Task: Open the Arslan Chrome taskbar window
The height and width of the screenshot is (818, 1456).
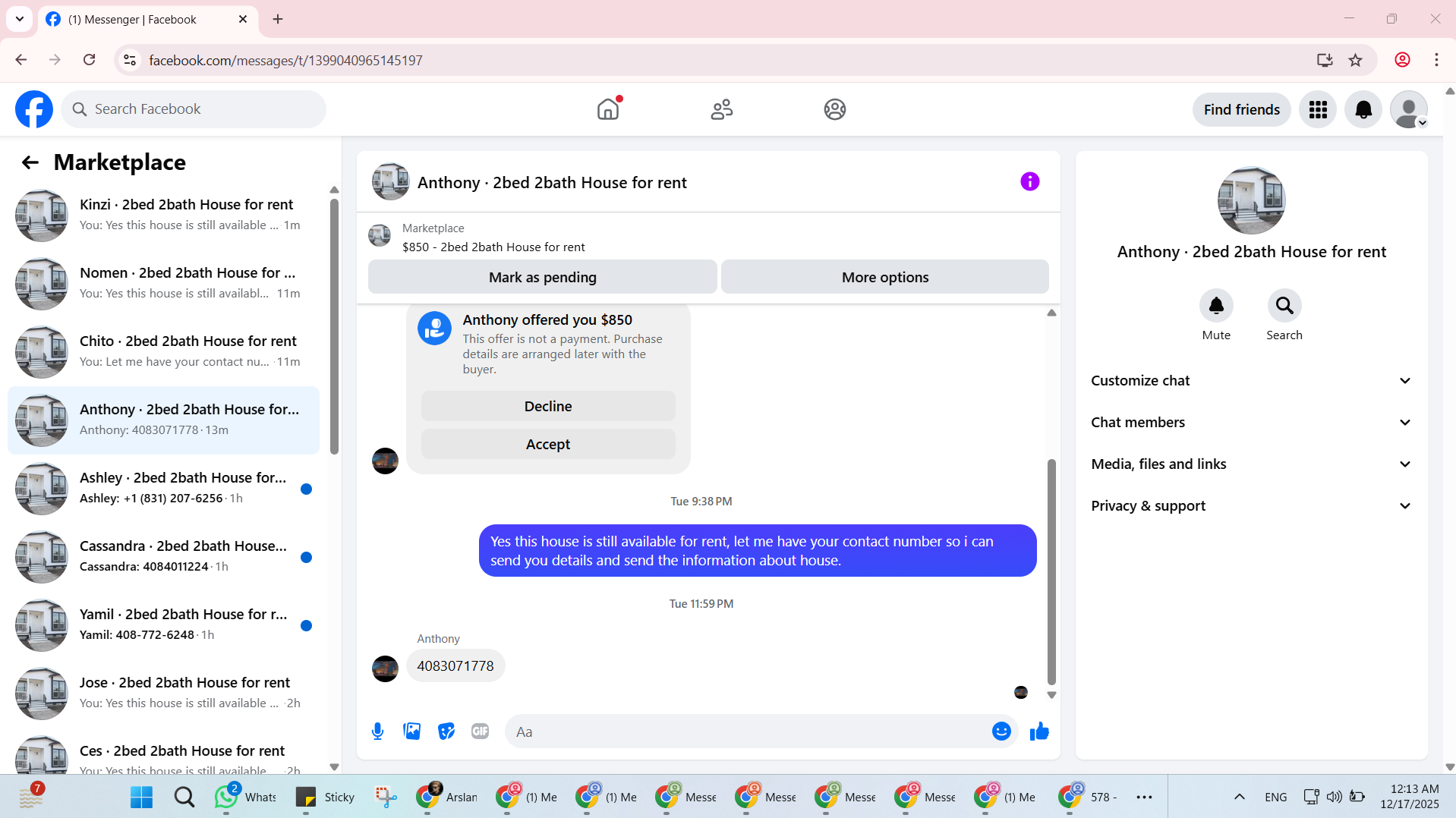Action: 446,797
